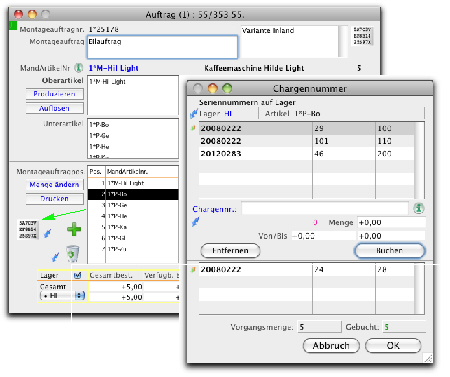Viewport: 450px width, 377px height.
Task: Toggle the checkbox icon in the Lager header
Action: [78, 275]
